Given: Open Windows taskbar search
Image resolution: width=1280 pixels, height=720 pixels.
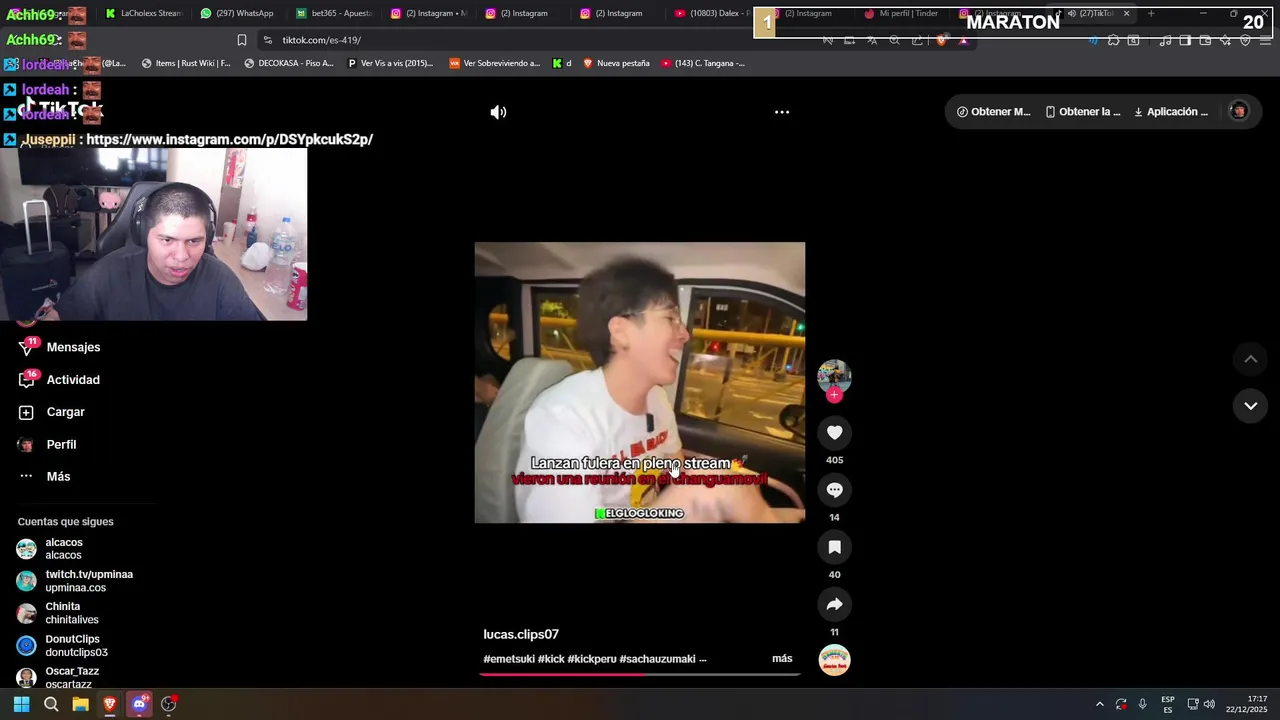Looking at the screenshot, I should [51, 704].
